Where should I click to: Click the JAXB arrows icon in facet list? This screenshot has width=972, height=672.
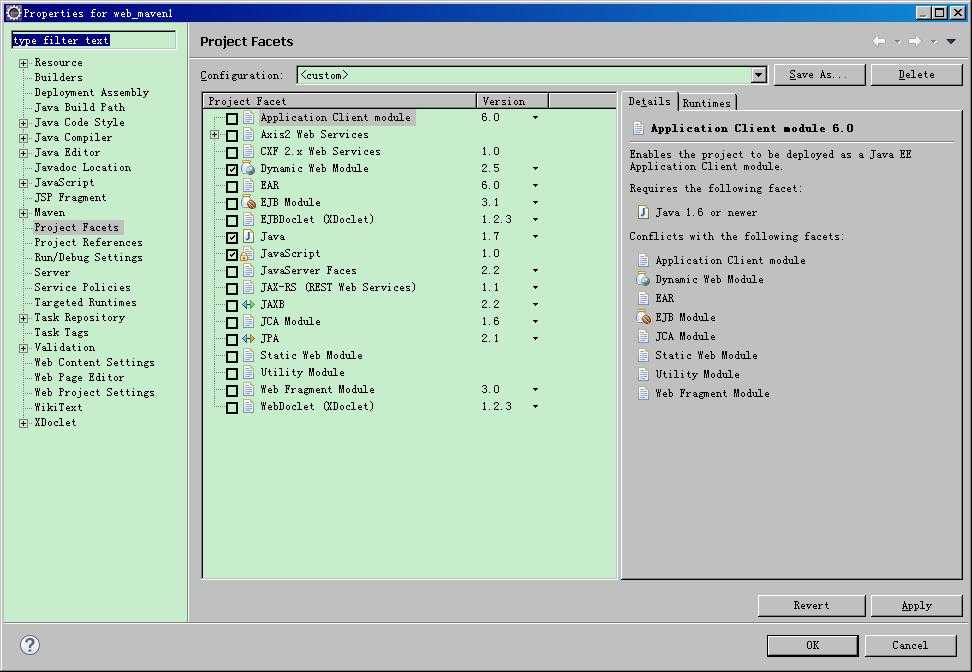pyautogui.click(x=248, y=304)
